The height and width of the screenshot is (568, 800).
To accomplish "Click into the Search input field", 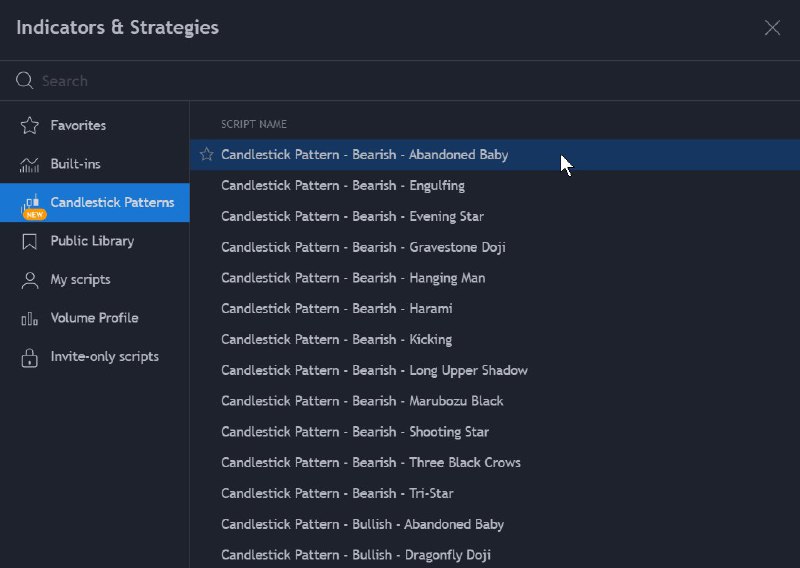I will tap(408, 81).
